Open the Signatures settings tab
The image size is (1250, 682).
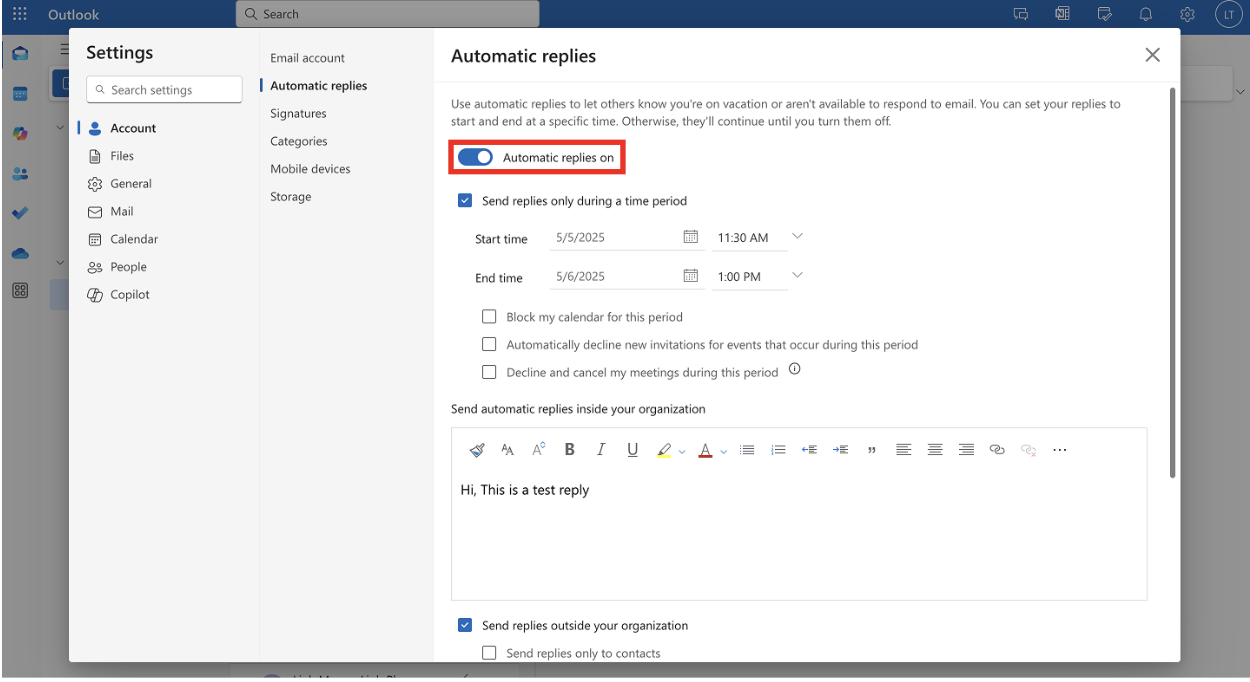click(x=298, y=114)
